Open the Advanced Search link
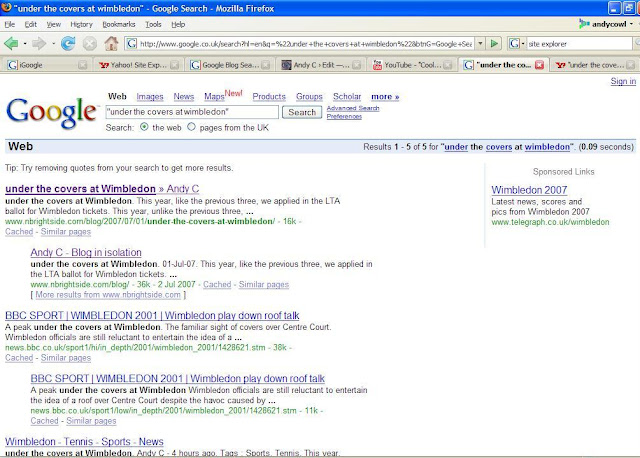The width and height of the screenshot is (640, 458). tap(353, 108)
